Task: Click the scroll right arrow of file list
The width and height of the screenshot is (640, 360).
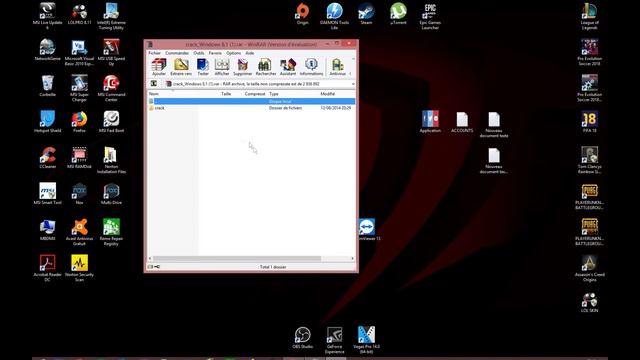Action: click(353, 258)
